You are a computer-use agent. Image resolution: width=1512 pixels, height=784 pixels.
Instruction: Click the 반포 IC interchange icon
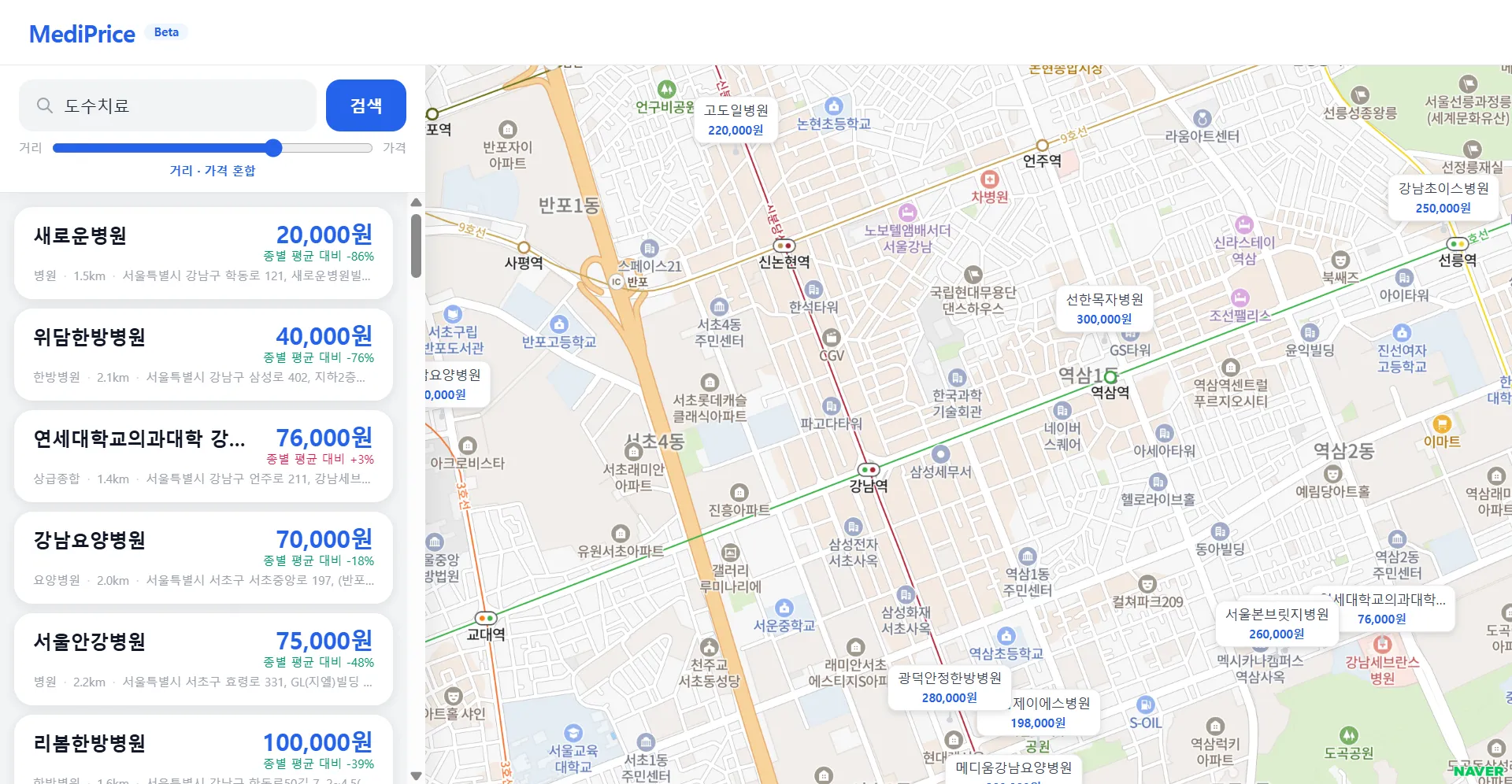(617, 282)
